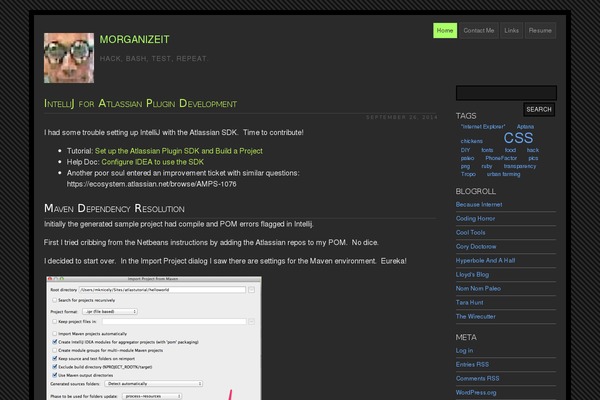Select the paleo tag

point(467,158)
